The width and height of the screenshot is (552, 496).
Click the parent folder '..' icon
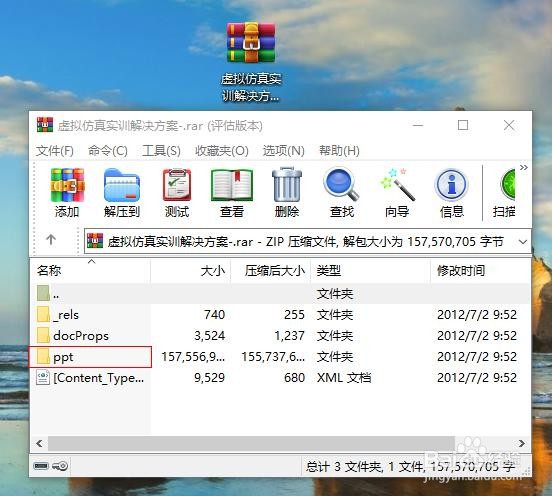point(43,293)
